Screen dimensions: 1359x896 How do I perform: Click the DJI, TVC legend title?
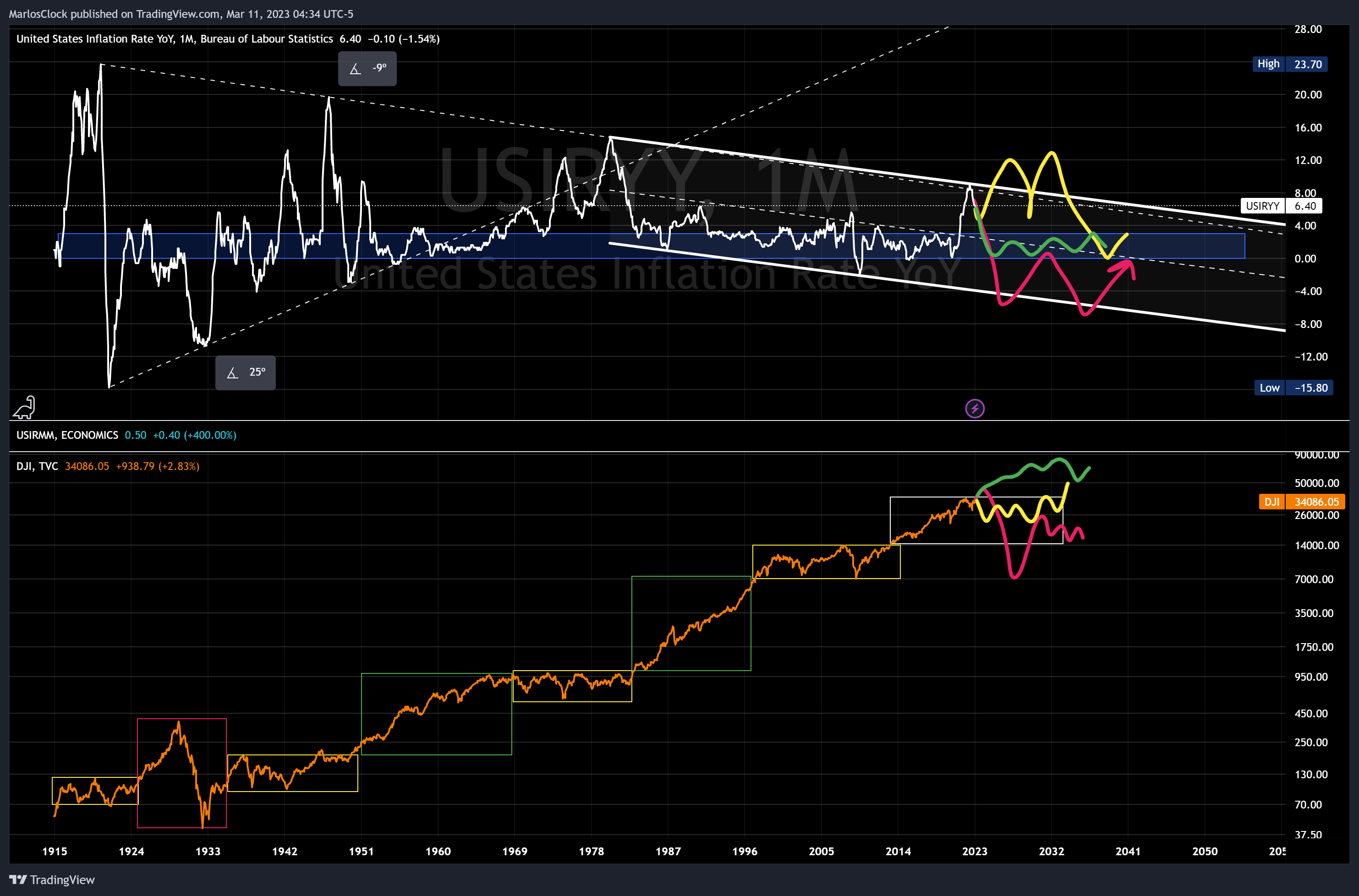(37, 466)
